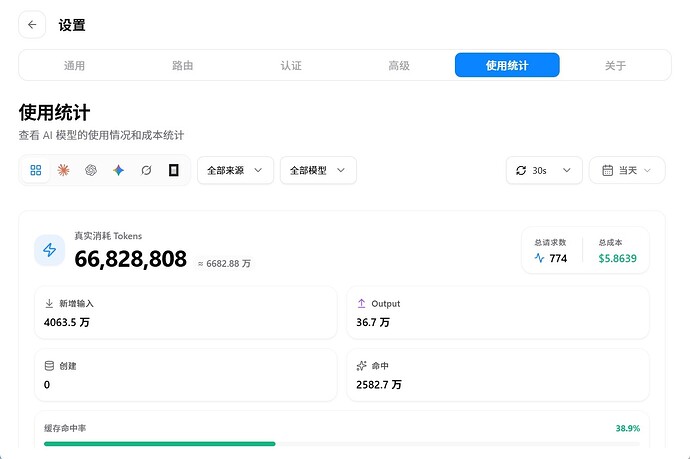Click the 缓存命中率 progress bar
Screen dimensions: 690x459
342,444
